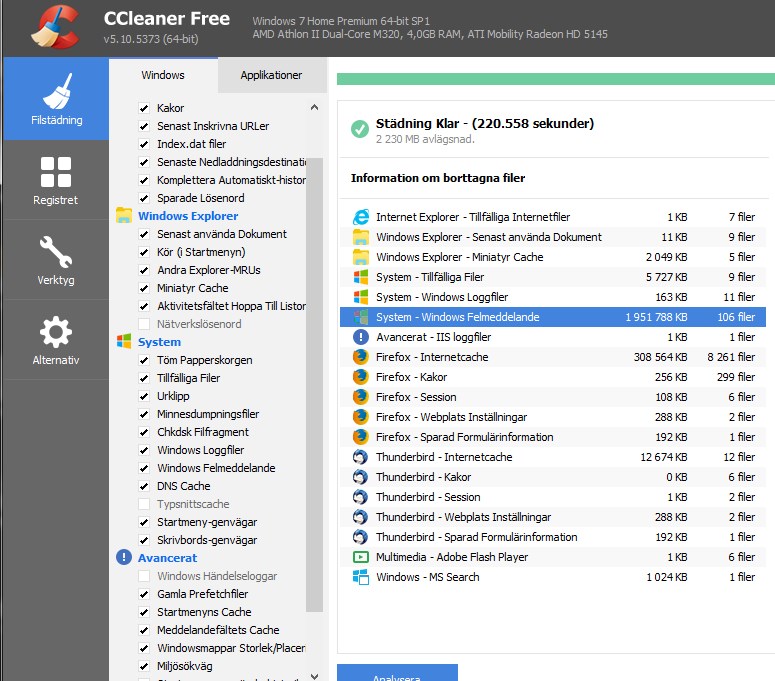This screenshot has width=775, height=681.
Task: Click the Andra Explorer-MRUs option label
Action: coord(209,270)
